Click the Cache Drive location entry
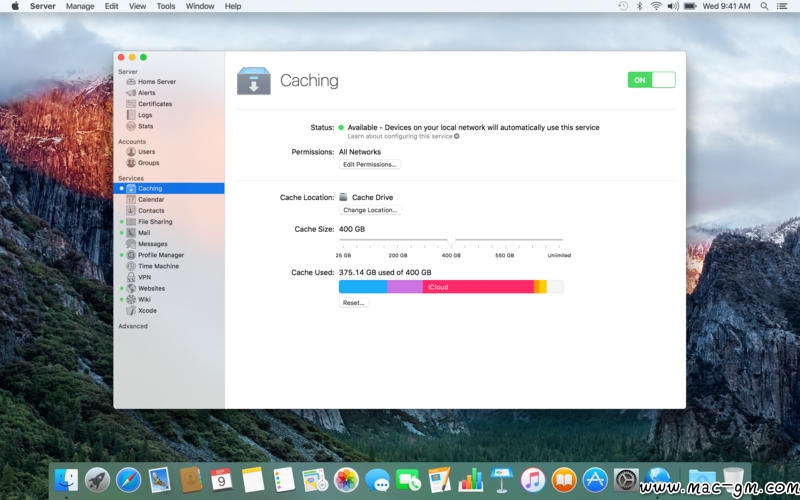800x500 pixels. tap(366, 197)
